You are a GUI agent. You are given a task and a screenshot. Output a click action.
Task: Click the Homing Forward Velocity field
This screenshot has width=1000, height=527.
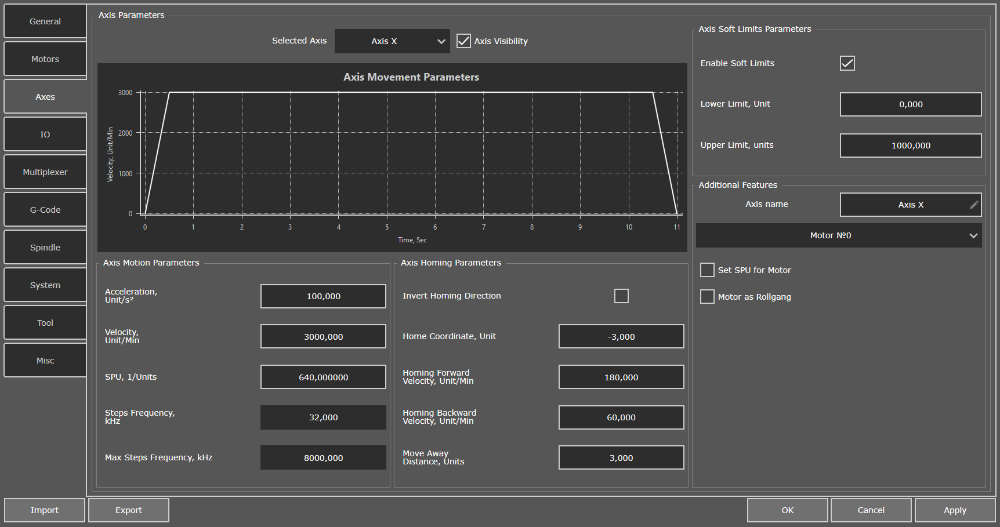621,377
